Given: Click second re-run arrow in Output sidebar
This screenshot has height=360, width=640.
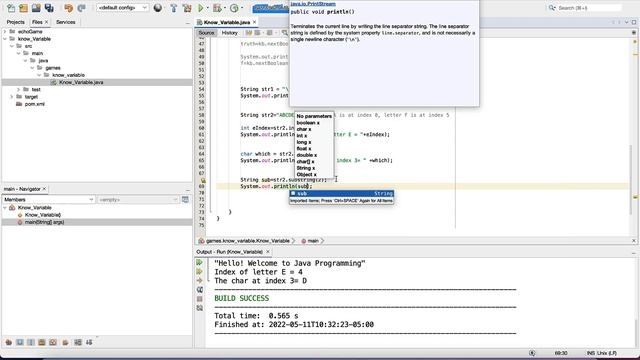Looking at the screenshot, I should (x=200, y=271).
